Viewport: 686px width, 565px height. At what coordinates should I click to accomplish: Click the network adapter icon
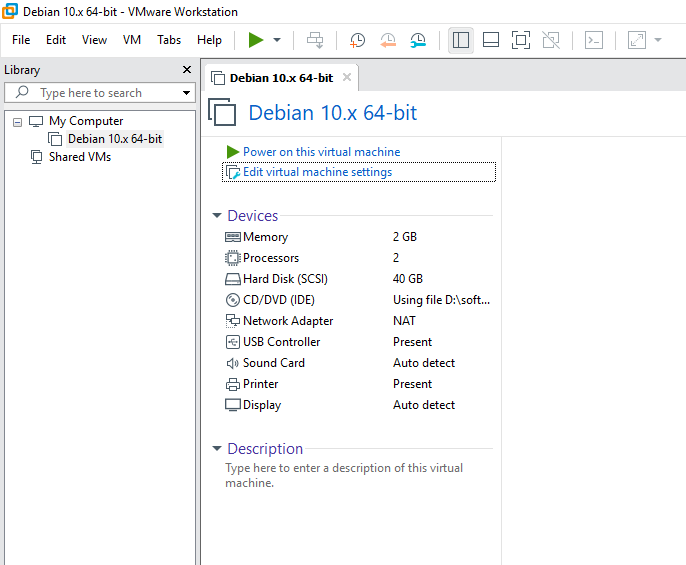[x=233, y=321]
